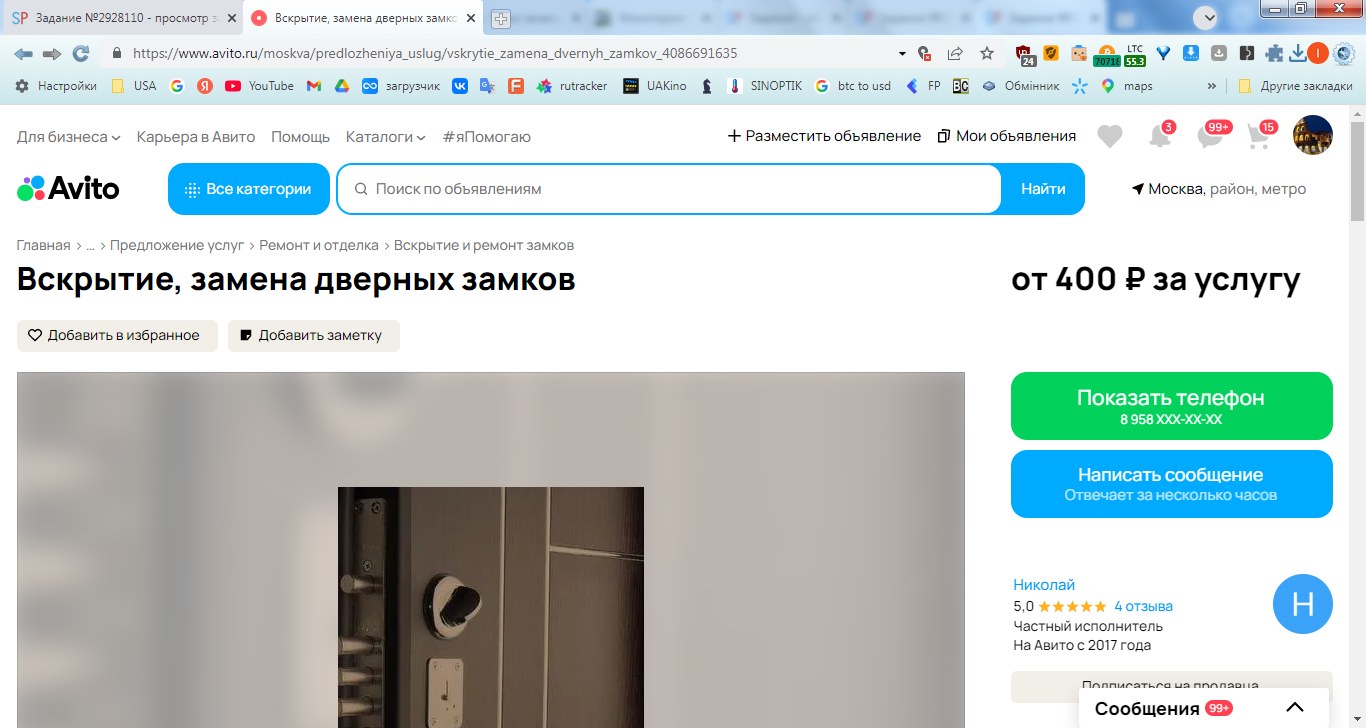Open the puzzle-piece extensions menu
The image size is (1366, 728).
pos(1274,53)
